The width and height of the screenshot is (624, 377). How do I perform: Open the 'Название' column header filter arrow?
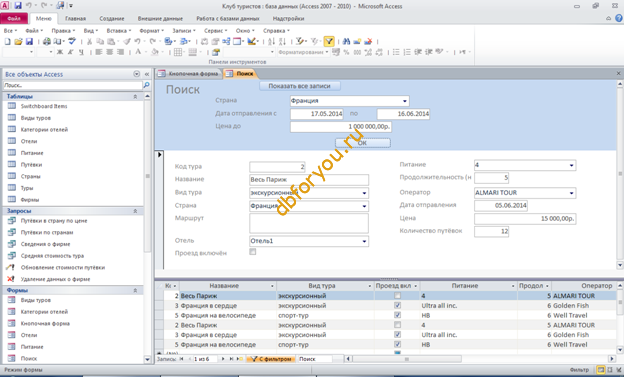(x=272, y=286)
